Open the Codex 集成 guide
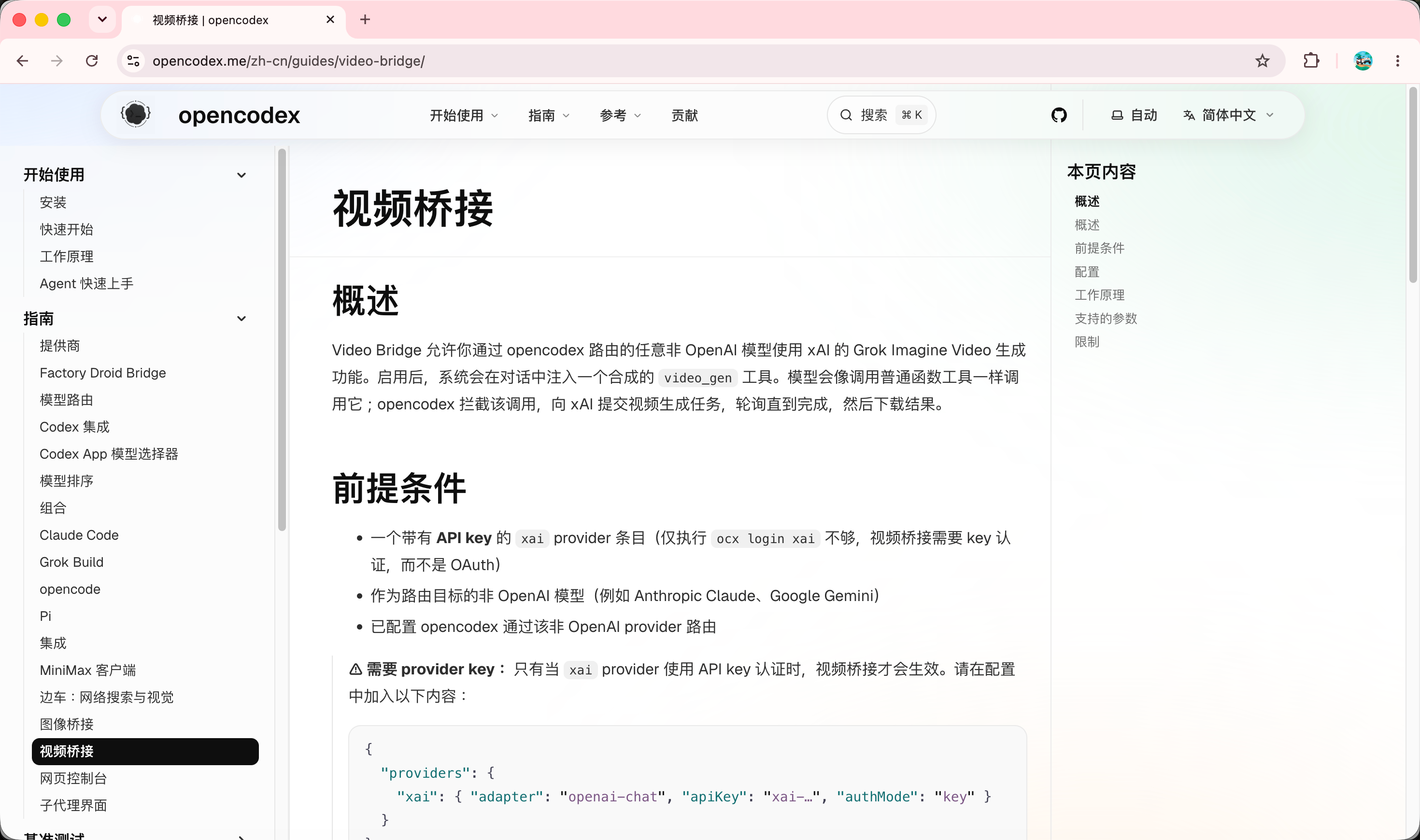This screenshot has height=840, width=1420. click(x=74, y=427)
